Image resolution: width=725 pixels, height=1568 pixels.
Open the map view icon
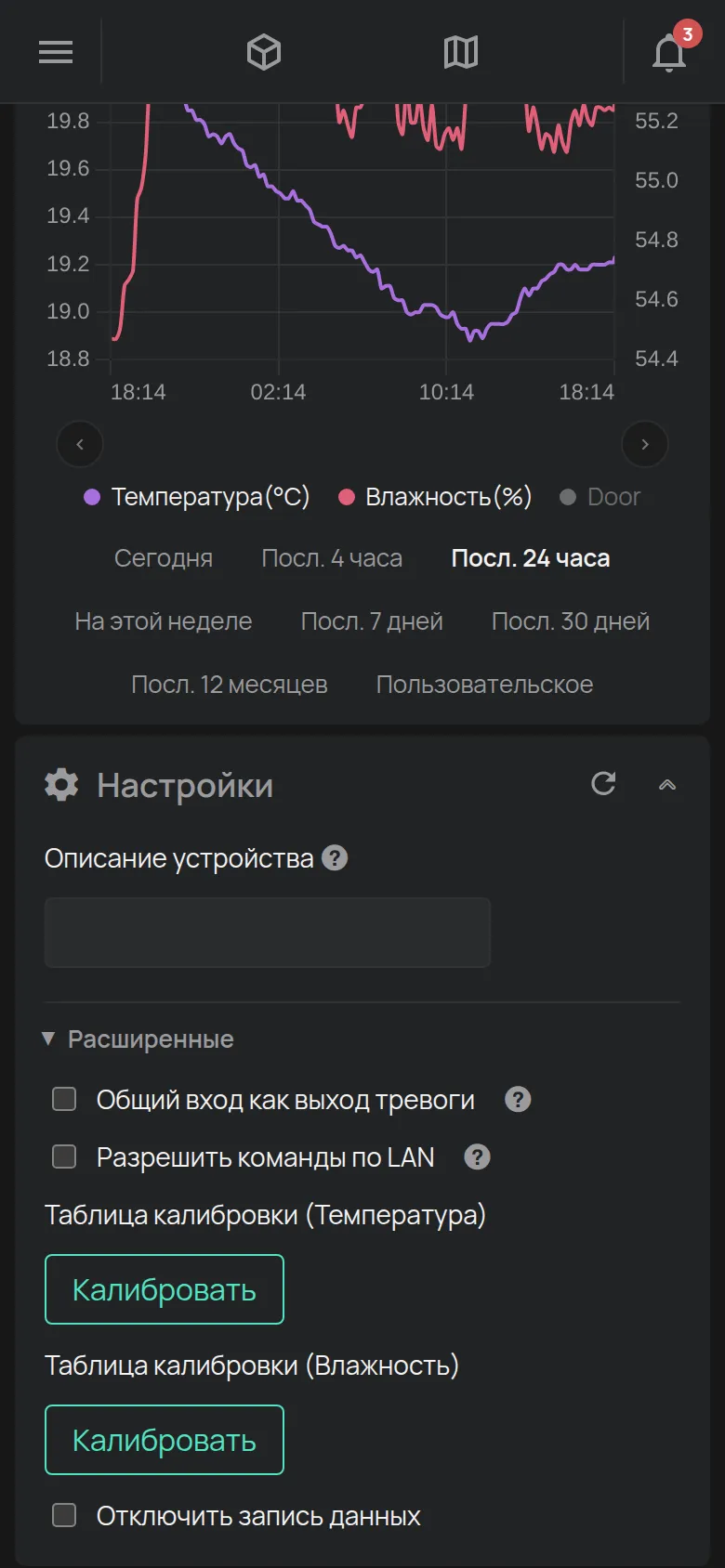coord(460,52)
